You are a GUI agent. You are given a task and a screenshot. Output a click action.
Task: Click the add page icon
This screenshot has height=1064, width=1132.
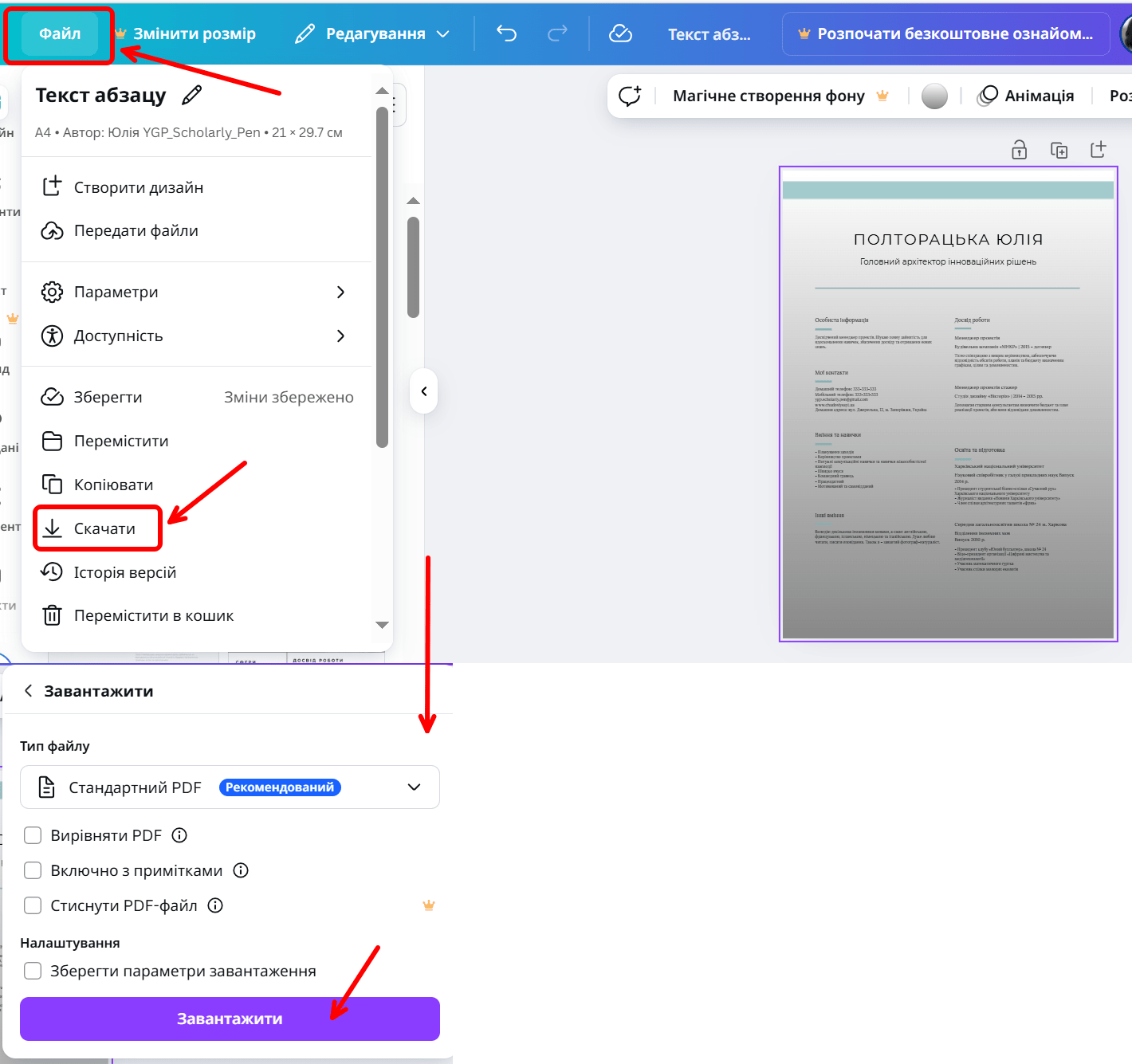click(x=1098, y=150)
